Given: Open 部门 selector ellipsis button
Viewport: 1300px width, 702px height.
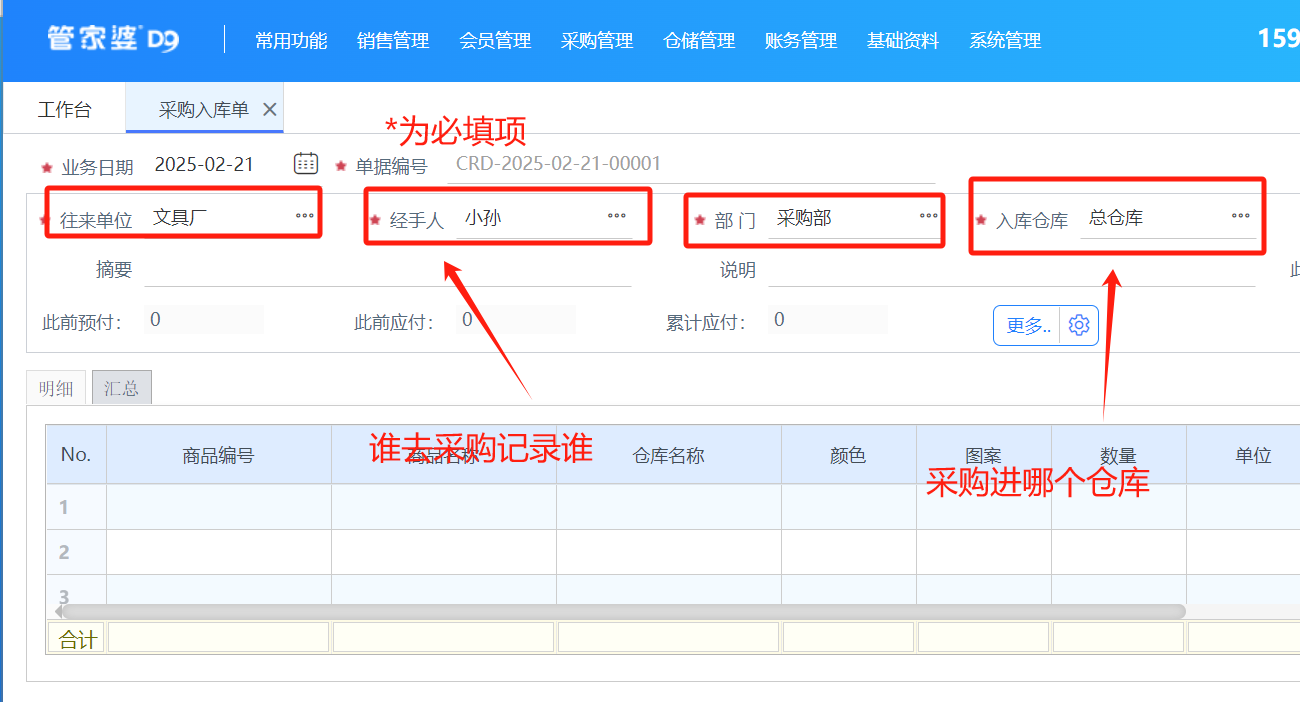Looking at the screenshot, I should (928, 216).
